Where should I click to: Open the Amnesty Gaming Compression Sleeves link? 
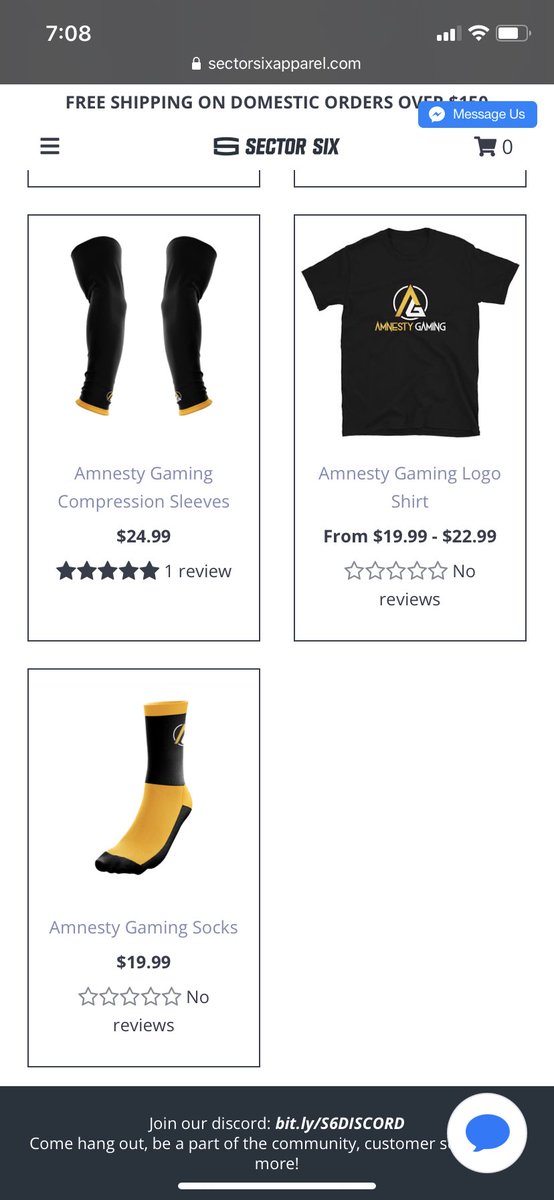143,487
